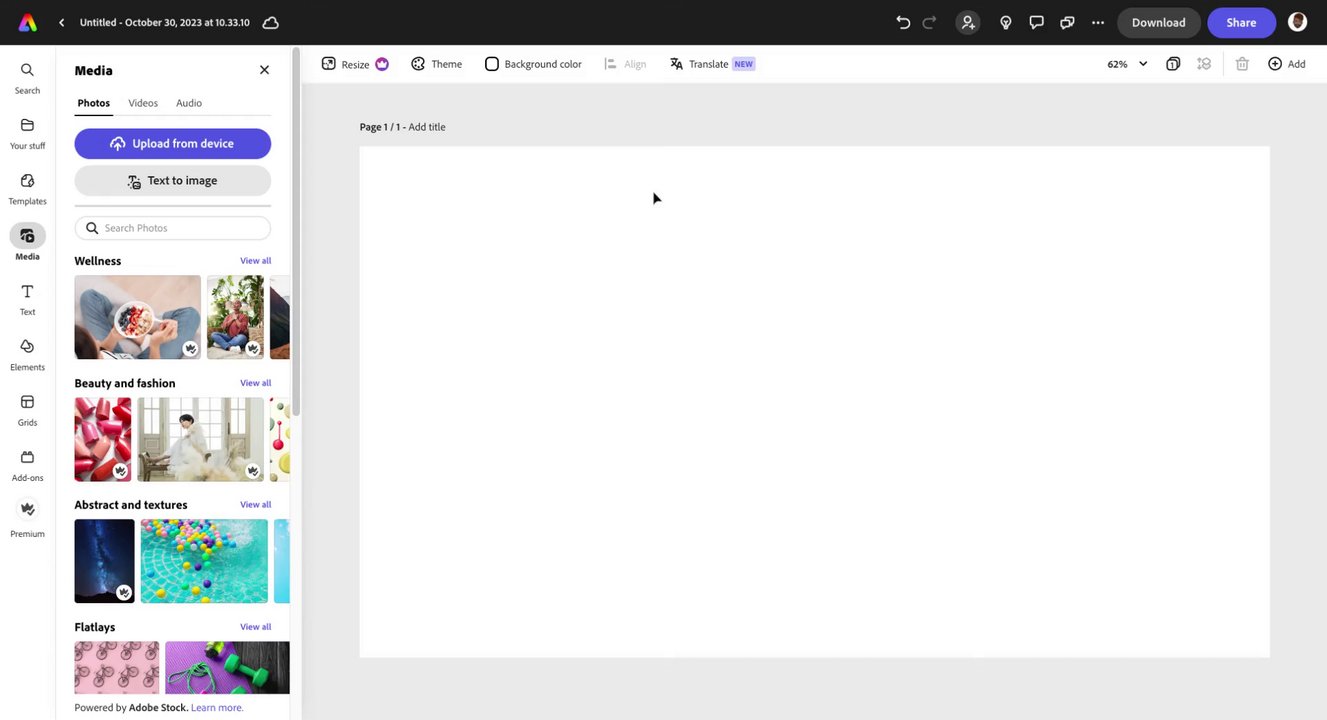The height and width of the screenshot is (720, 1327).
Task: Click the Undo arrow icon
Action: tap(903, 22)
